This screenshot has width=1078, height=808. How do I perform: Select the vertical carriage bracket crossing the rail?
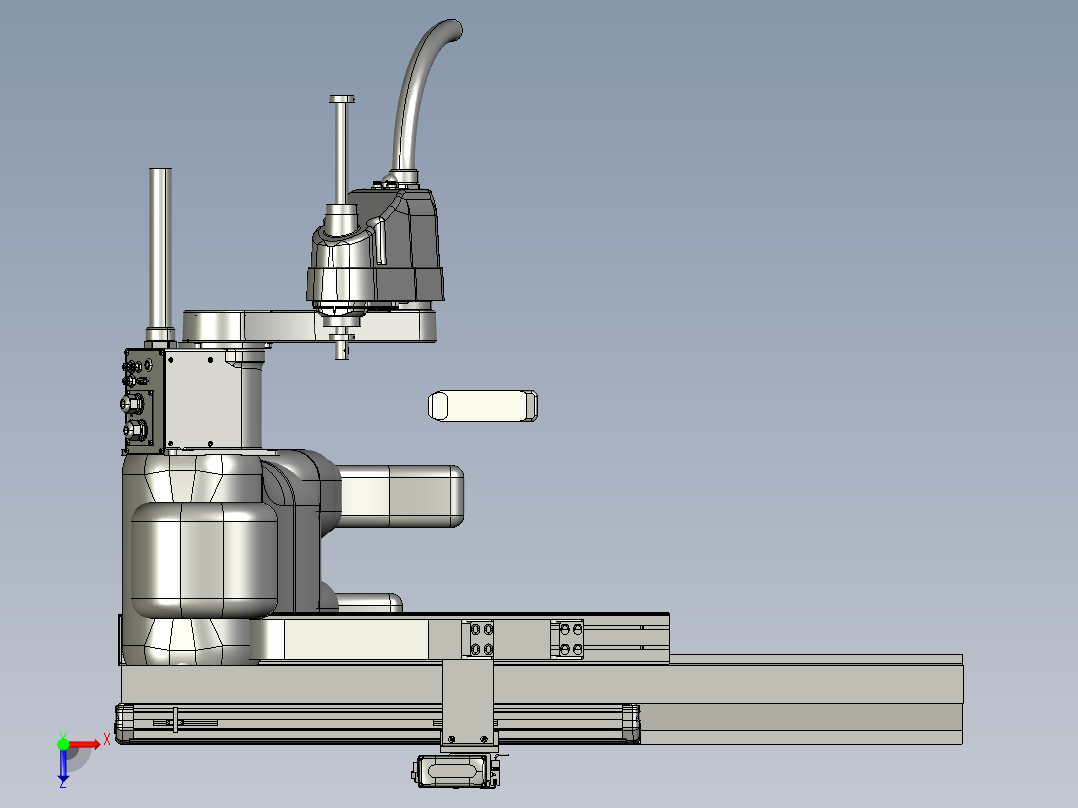(x=468, y=703)
